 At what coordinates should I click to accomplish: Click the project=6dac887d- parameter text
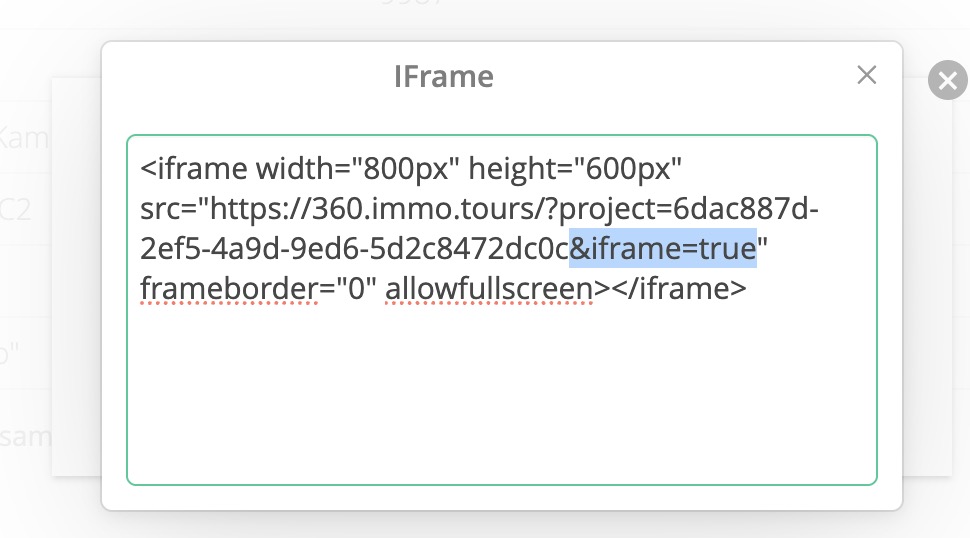[x=689, y=210]
